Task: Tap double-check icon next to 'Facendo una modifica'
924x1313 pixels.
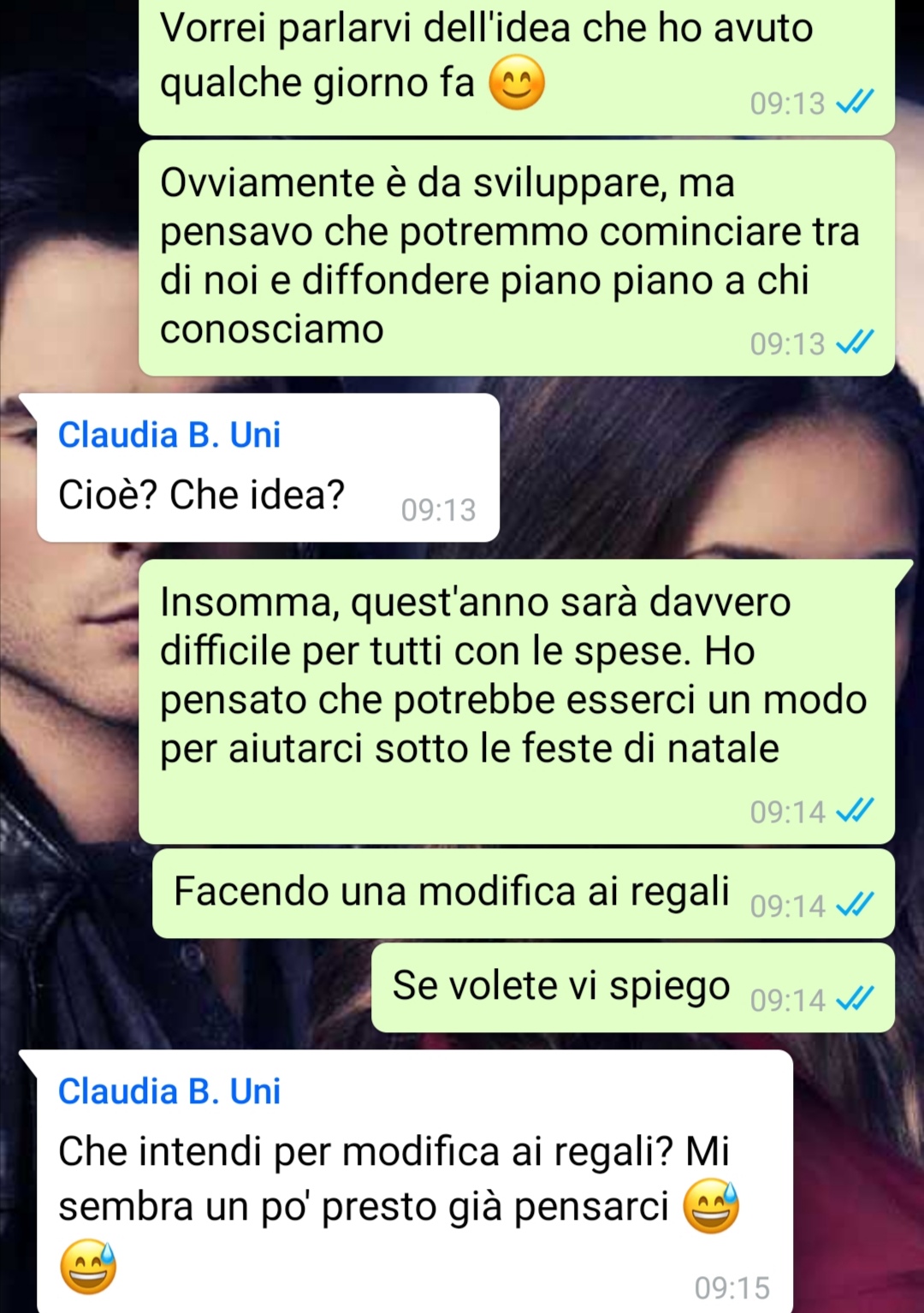Action: coord(855,905)
